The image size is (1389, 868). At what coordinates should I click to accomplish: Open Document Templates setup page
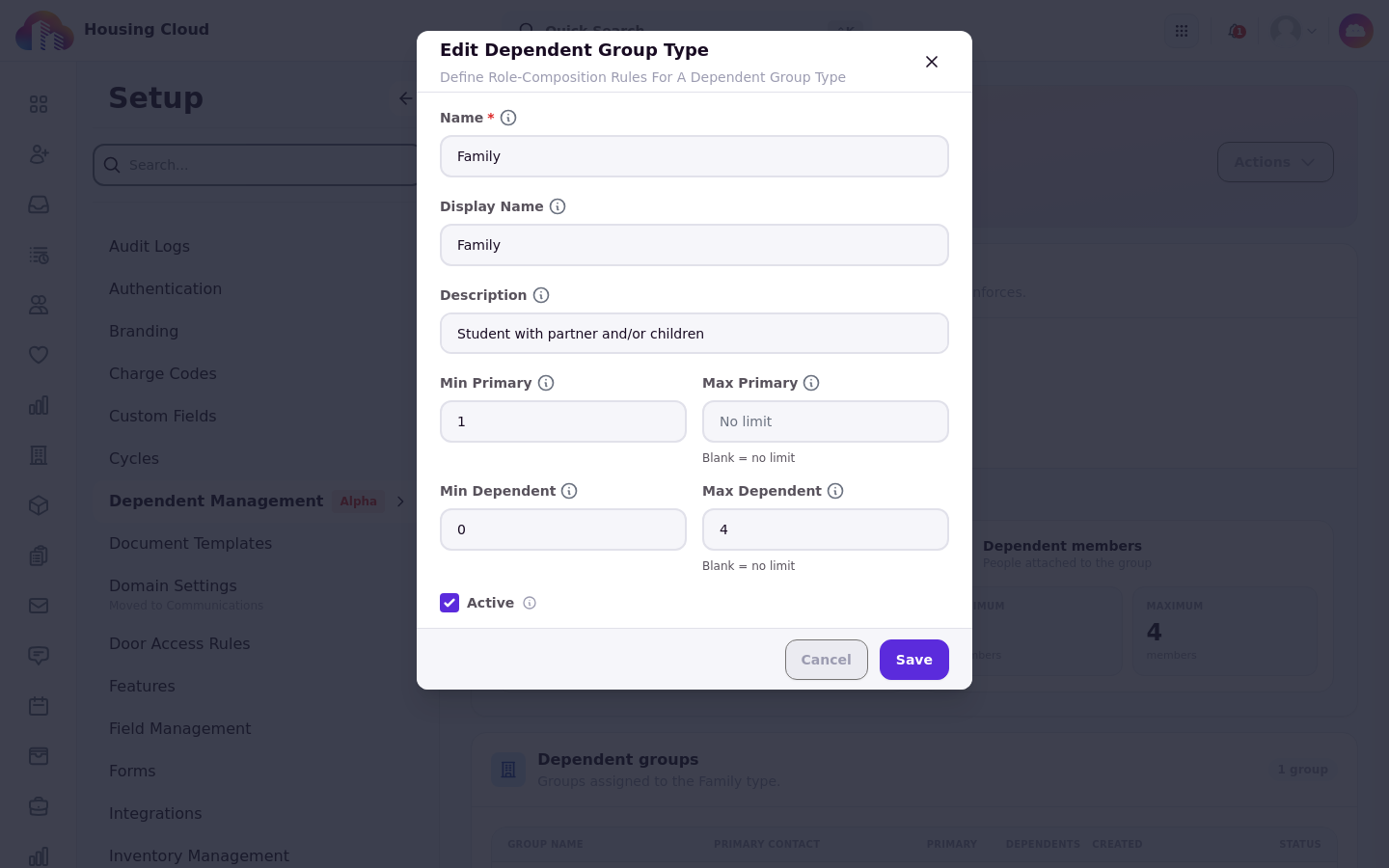point(190,543)
